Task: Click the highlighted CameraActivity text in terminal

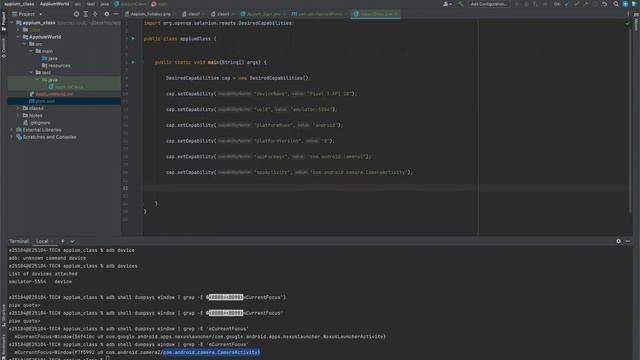Action: (211, 352)
